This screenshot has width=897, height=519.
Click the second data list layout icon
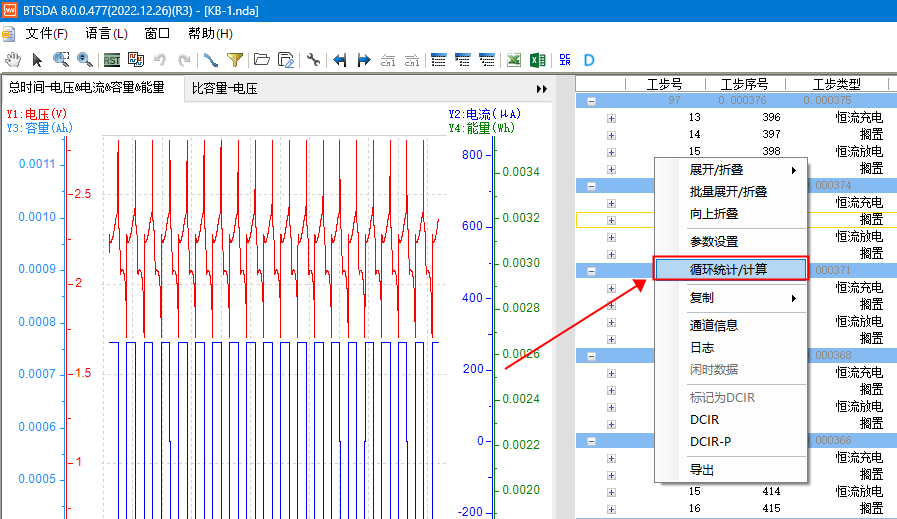[x=463, y=60]
